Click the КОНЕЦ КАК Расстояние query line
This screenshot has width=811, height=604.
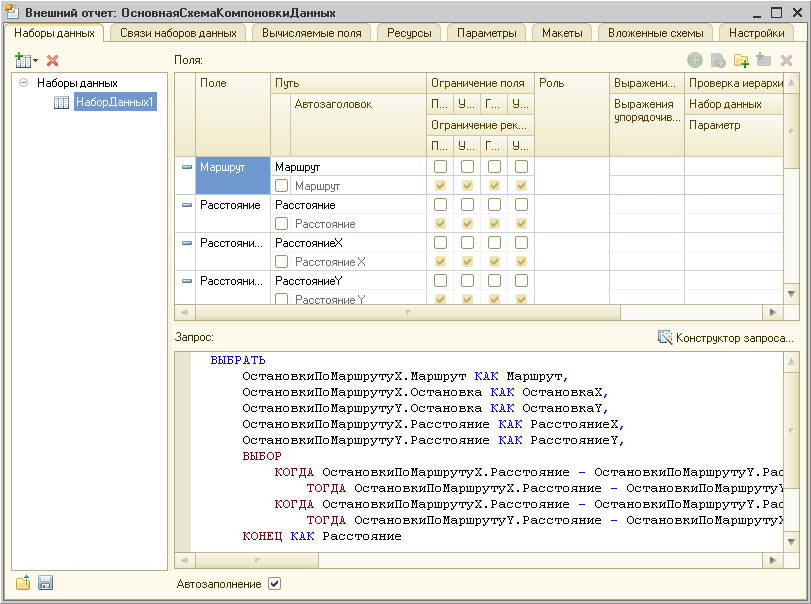point(322,536)
